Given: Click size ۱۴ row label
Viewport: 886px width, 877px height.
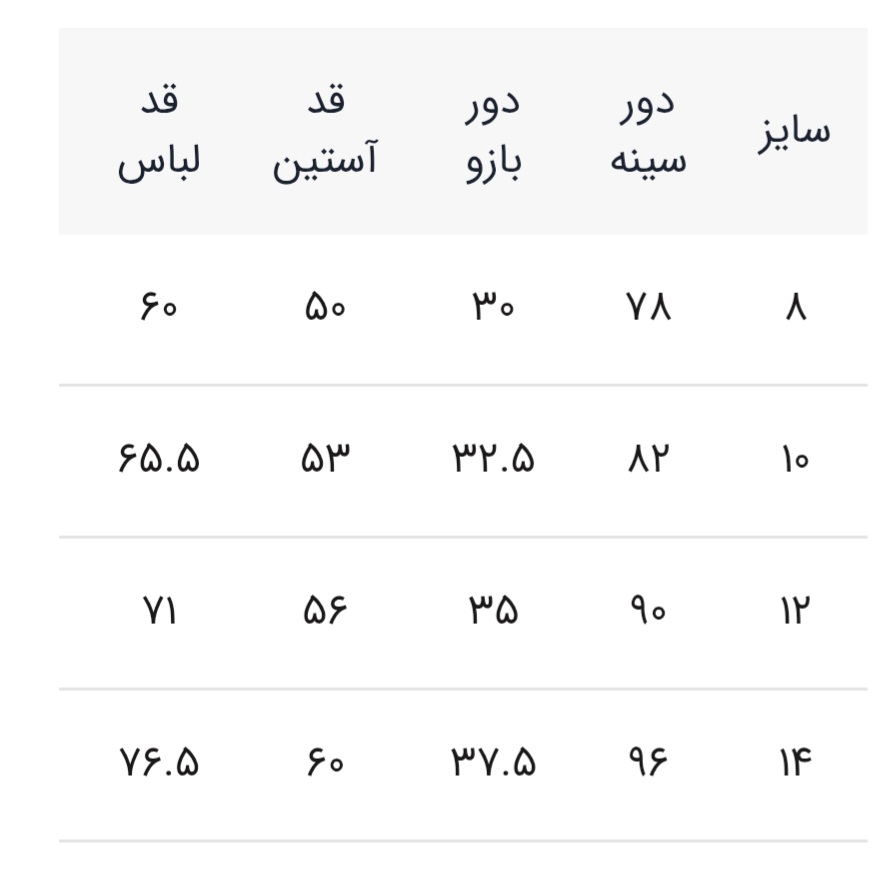Looking at the screenshot, I should tap(795, 764).
